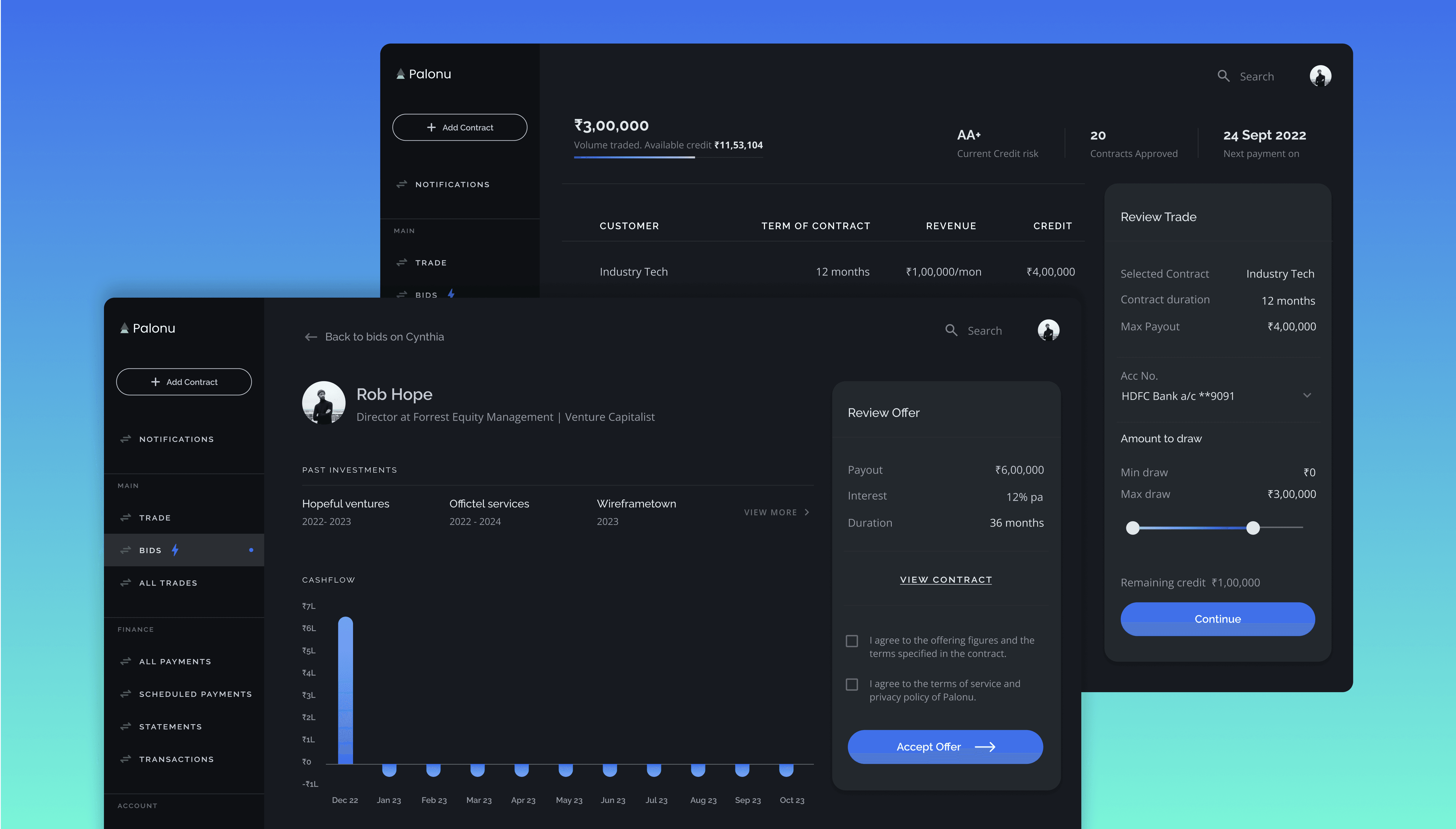Open the user avatar in the back window header
1456x829 pixels.
pos(1321,76)
